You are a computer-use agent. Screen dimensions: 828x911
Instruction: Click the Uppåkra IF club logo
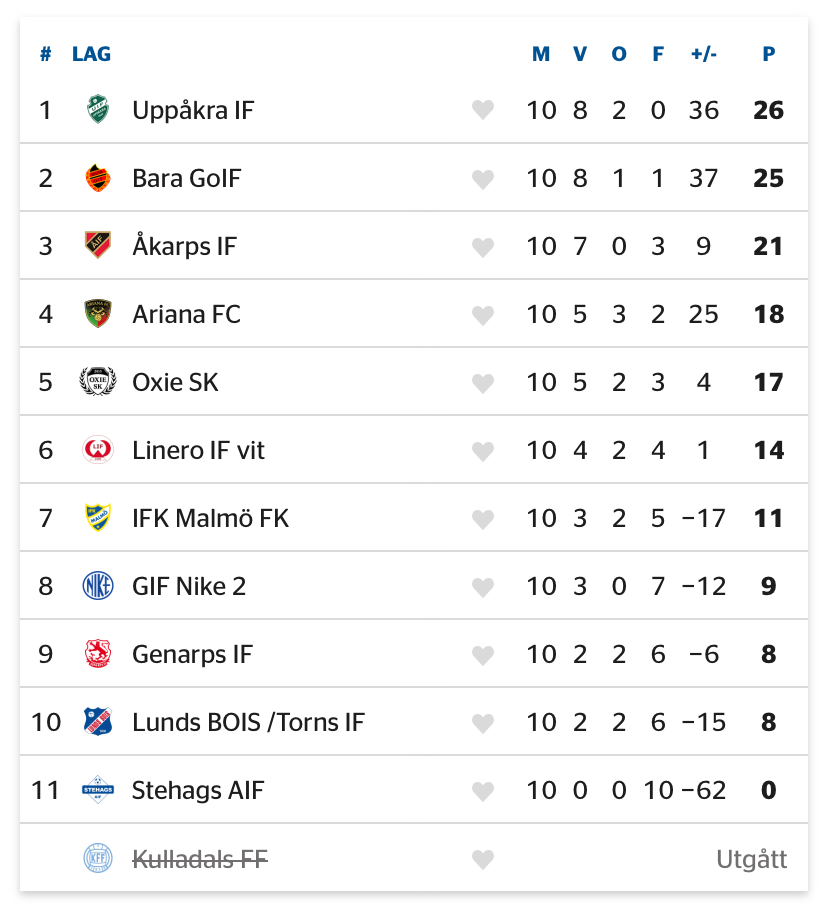click(97, 110)
